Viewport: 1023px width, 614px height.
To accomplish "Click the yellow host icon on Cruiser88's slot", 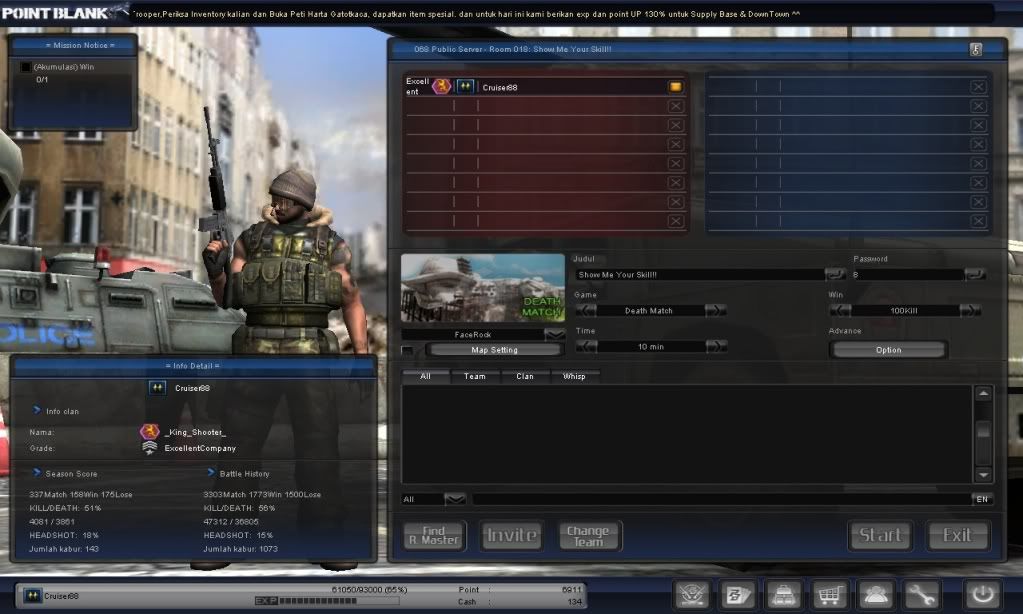I will [675, 87].
